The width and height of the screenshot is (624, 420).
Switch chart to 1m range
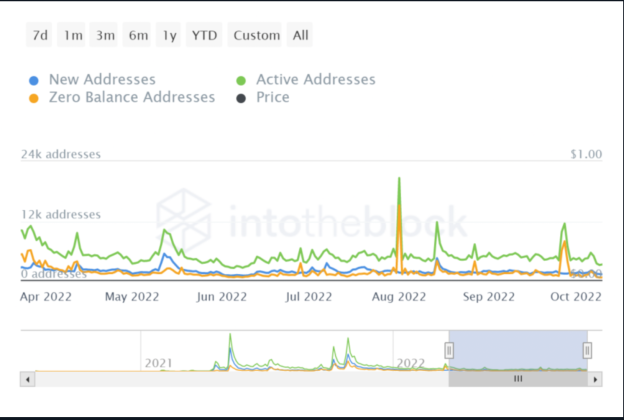pyautogui.click(x=72, y=35)
